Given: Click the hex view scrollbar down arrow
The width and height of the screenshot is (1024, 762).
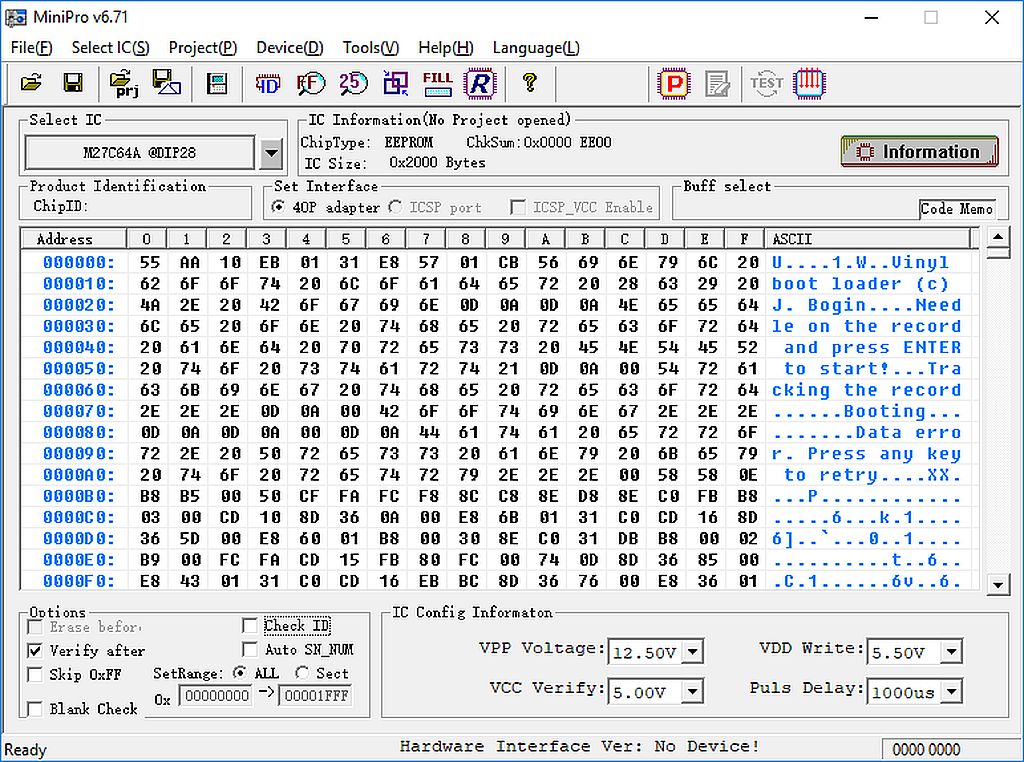Looking at the screenshot, I should [997, 584].
